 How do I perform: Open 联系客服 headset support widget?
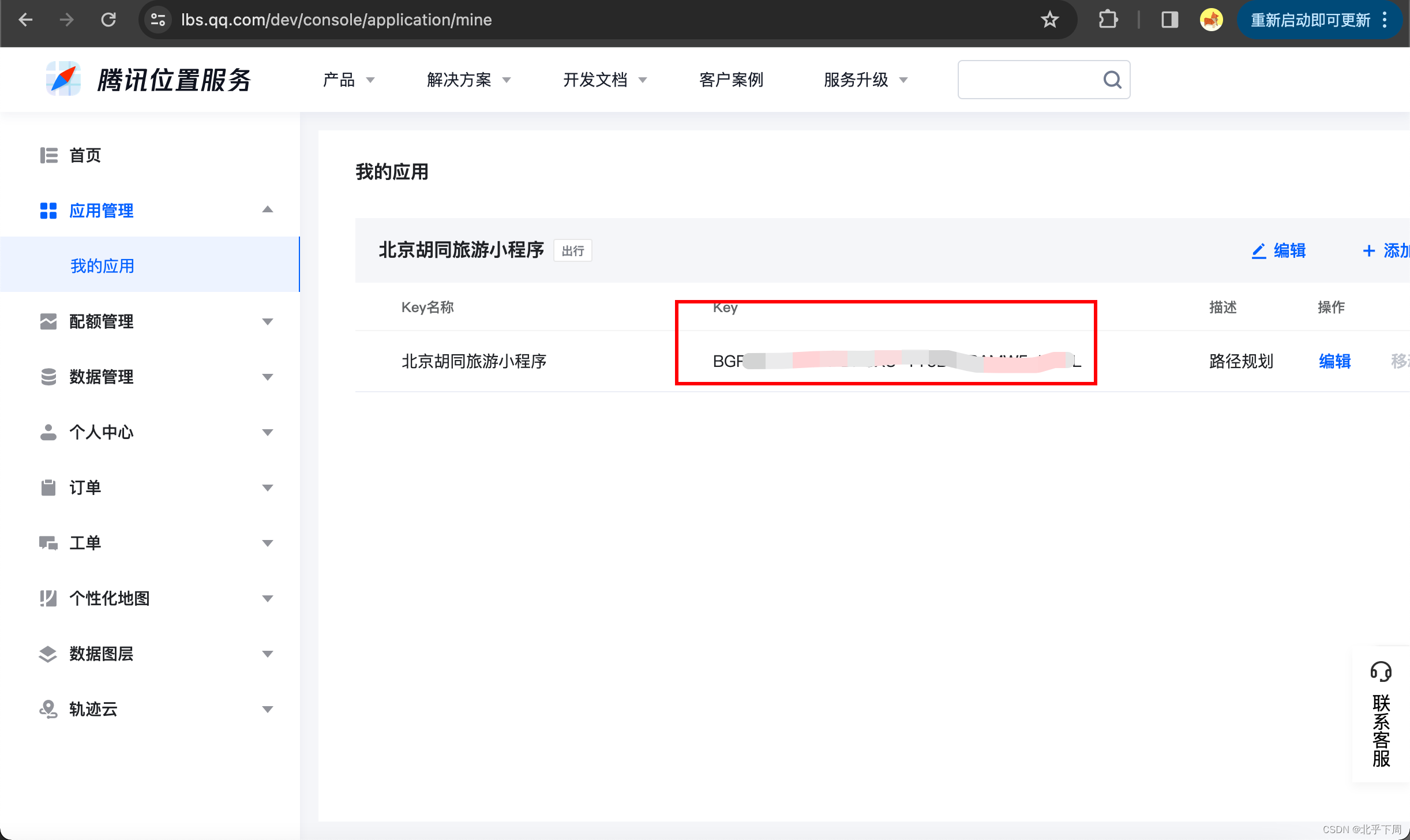pos(1381,714)
